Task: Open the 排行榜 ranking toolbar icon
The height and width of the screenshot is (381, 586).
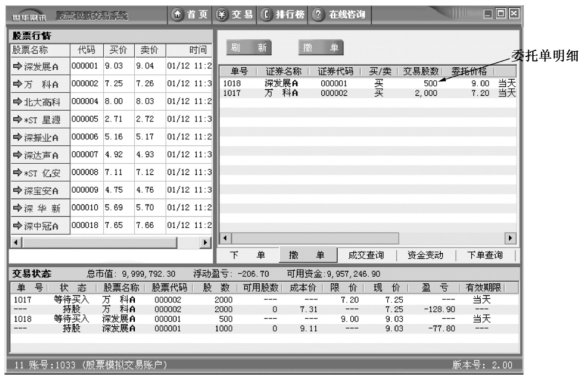Action: point(266,15)
